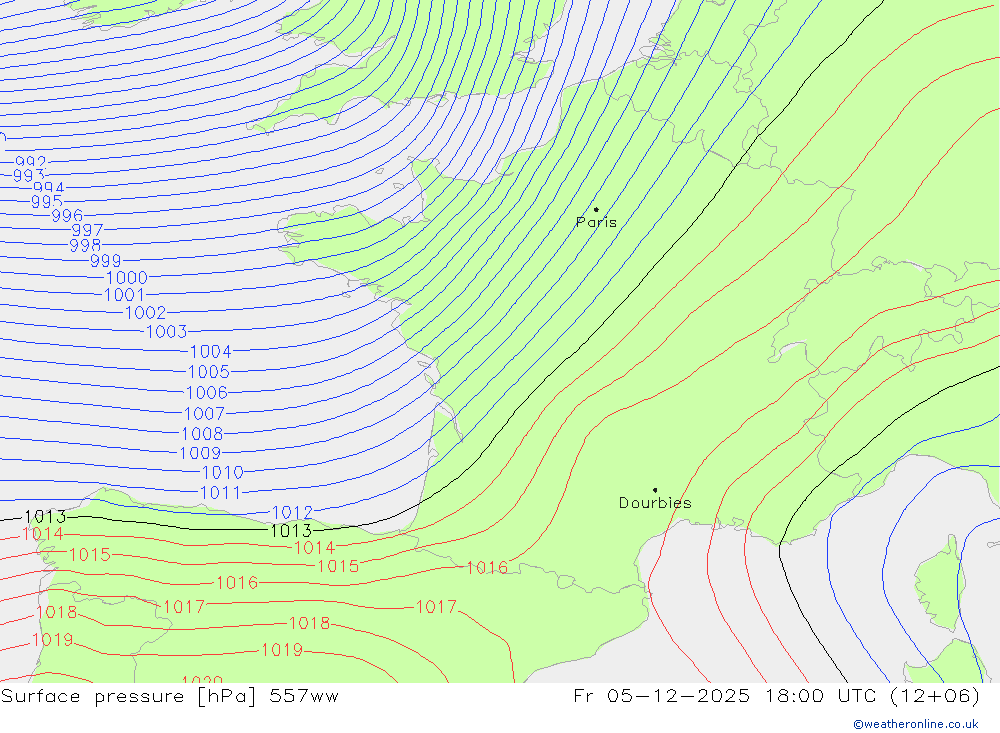Click the 1010 isobar label
Screen dimensions: 1000x733
click(x=223, y=473)
